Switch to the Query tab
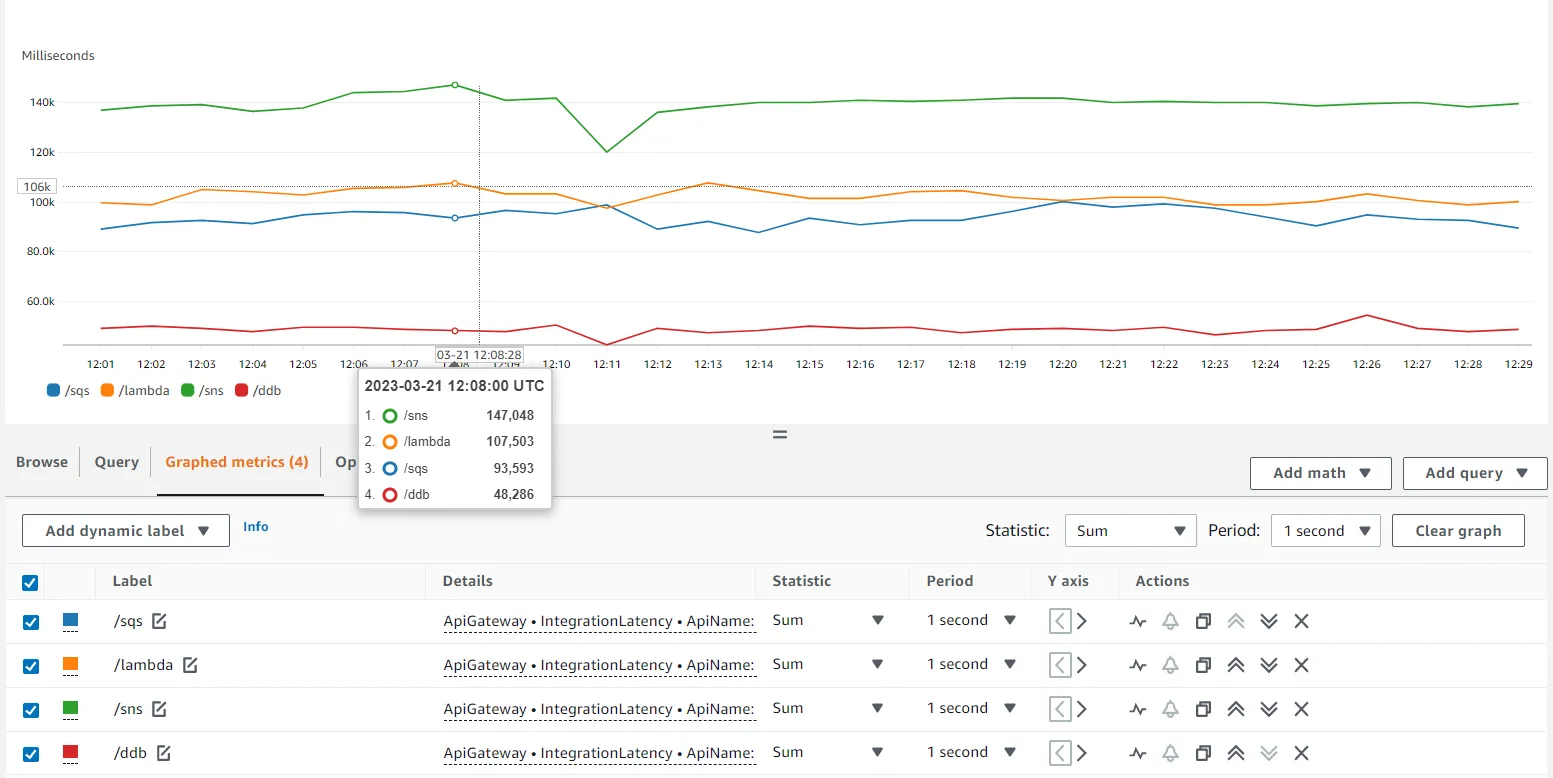Screen dimensions: 1553x778 point(116,462)
